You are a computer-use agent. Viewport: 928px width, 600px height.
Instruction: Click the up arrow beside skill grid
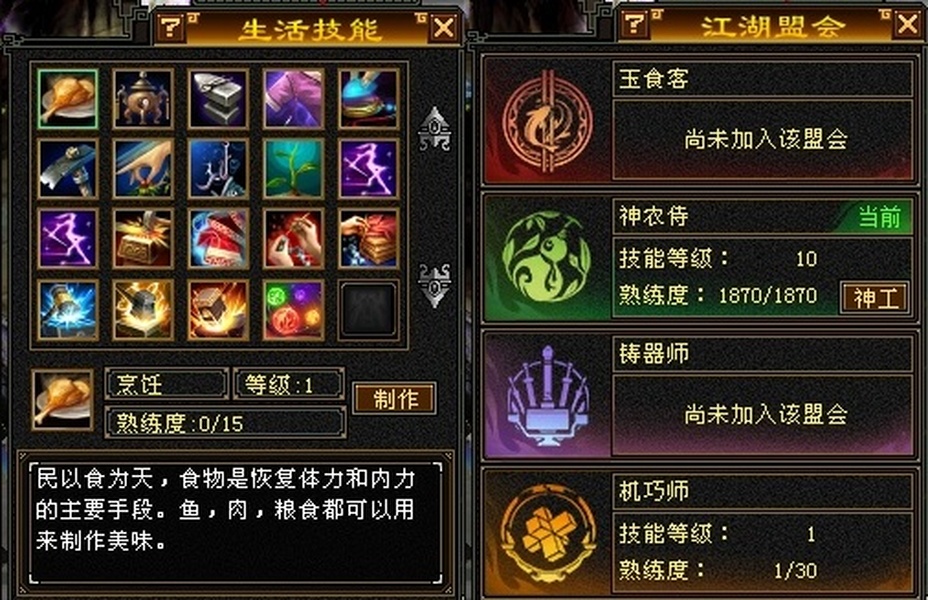434,129
